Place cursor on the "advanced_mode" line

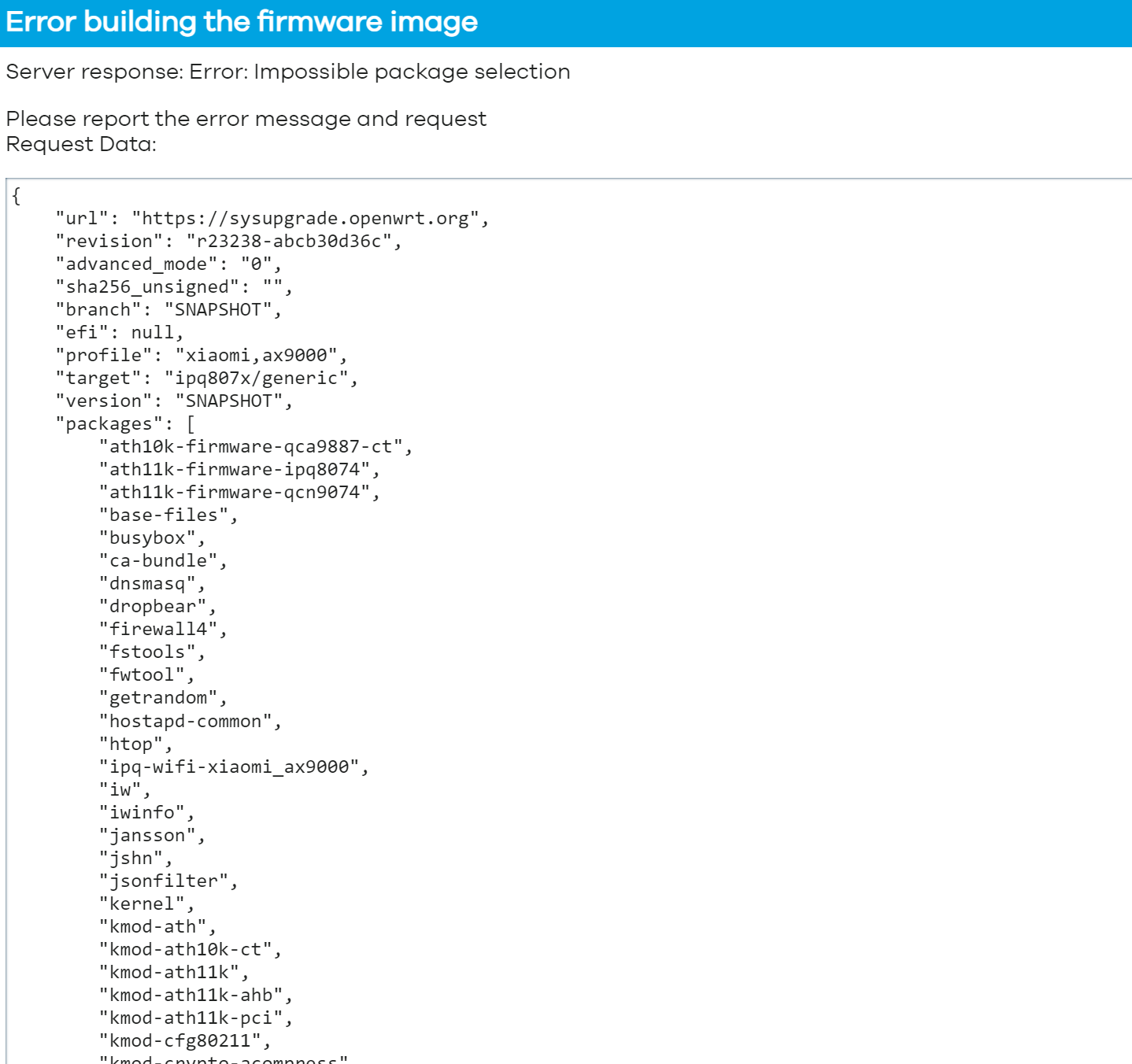click(x=168, y=264)
